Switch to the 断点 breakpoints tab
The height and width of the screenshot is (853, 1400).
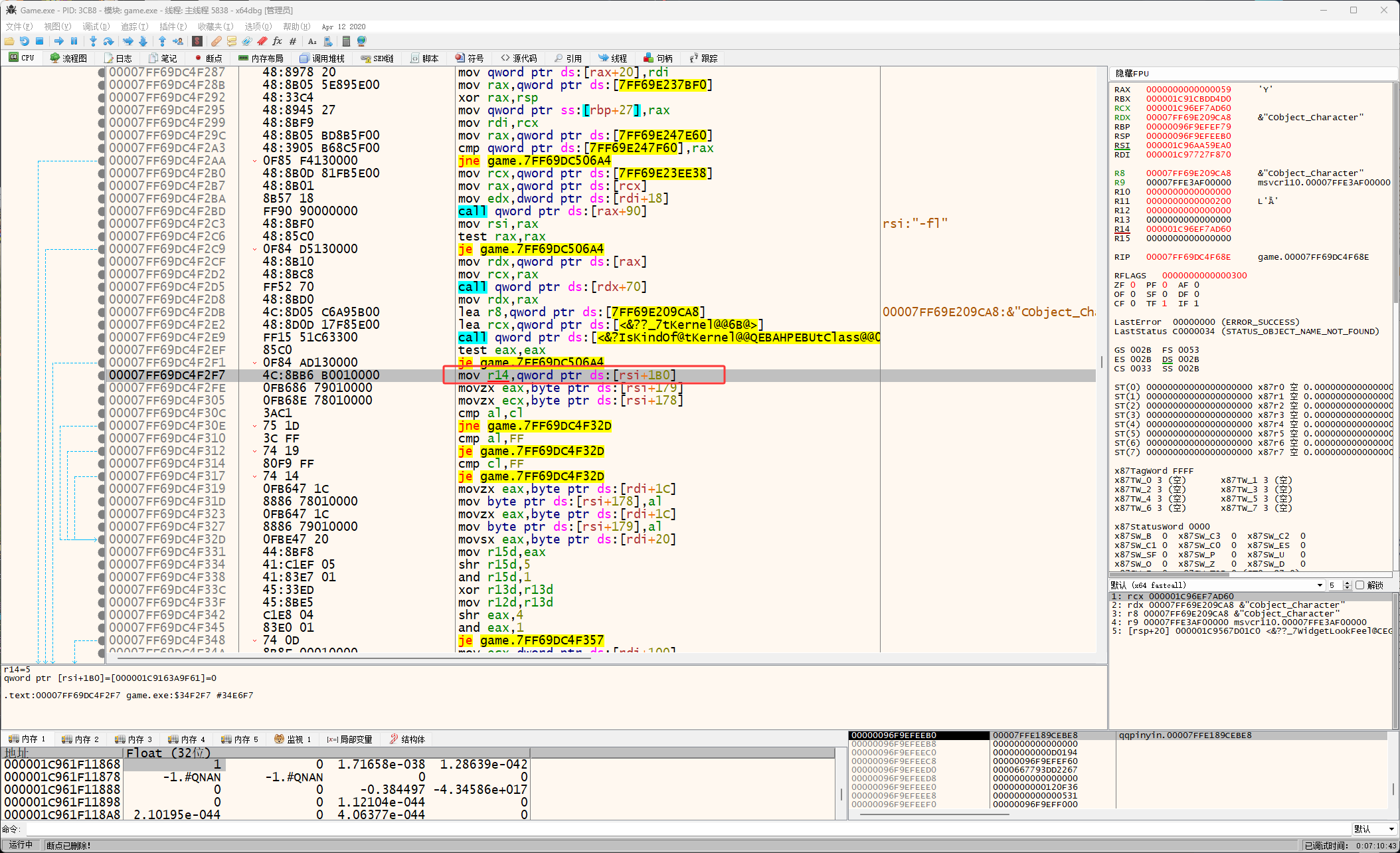(x=209, y=58)
